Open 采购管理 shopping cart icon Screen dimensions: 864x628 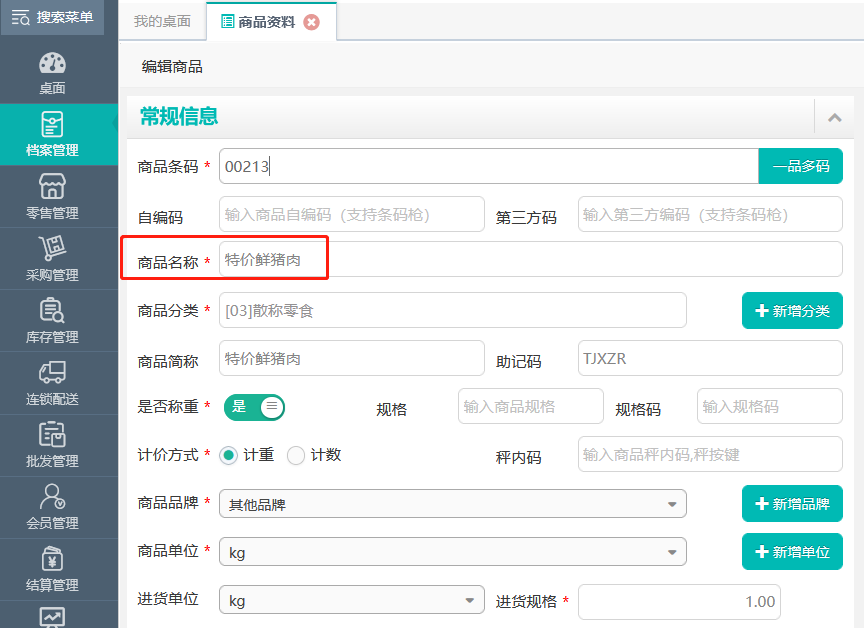52,248
